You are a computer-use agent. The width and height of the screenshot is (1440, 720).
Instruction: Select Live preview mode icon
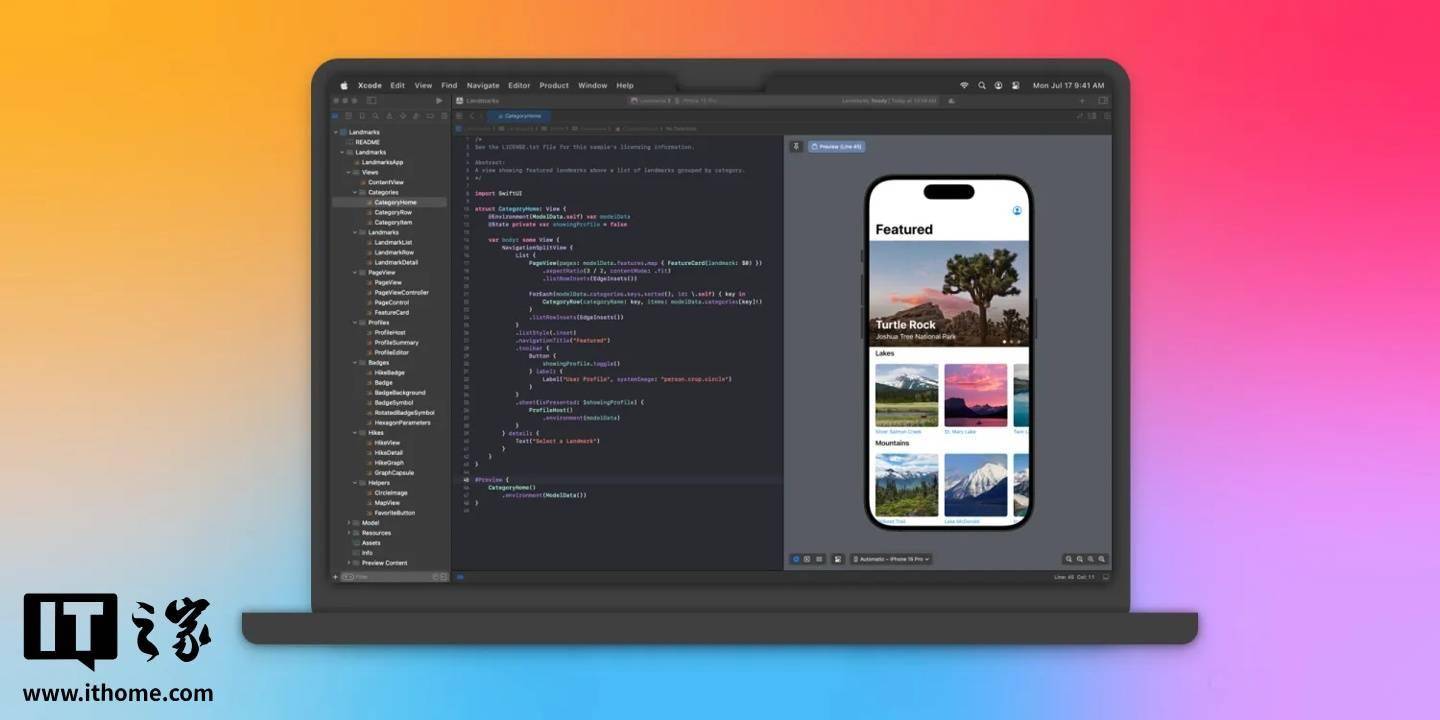pyautogui.click(x=796, y=559)
